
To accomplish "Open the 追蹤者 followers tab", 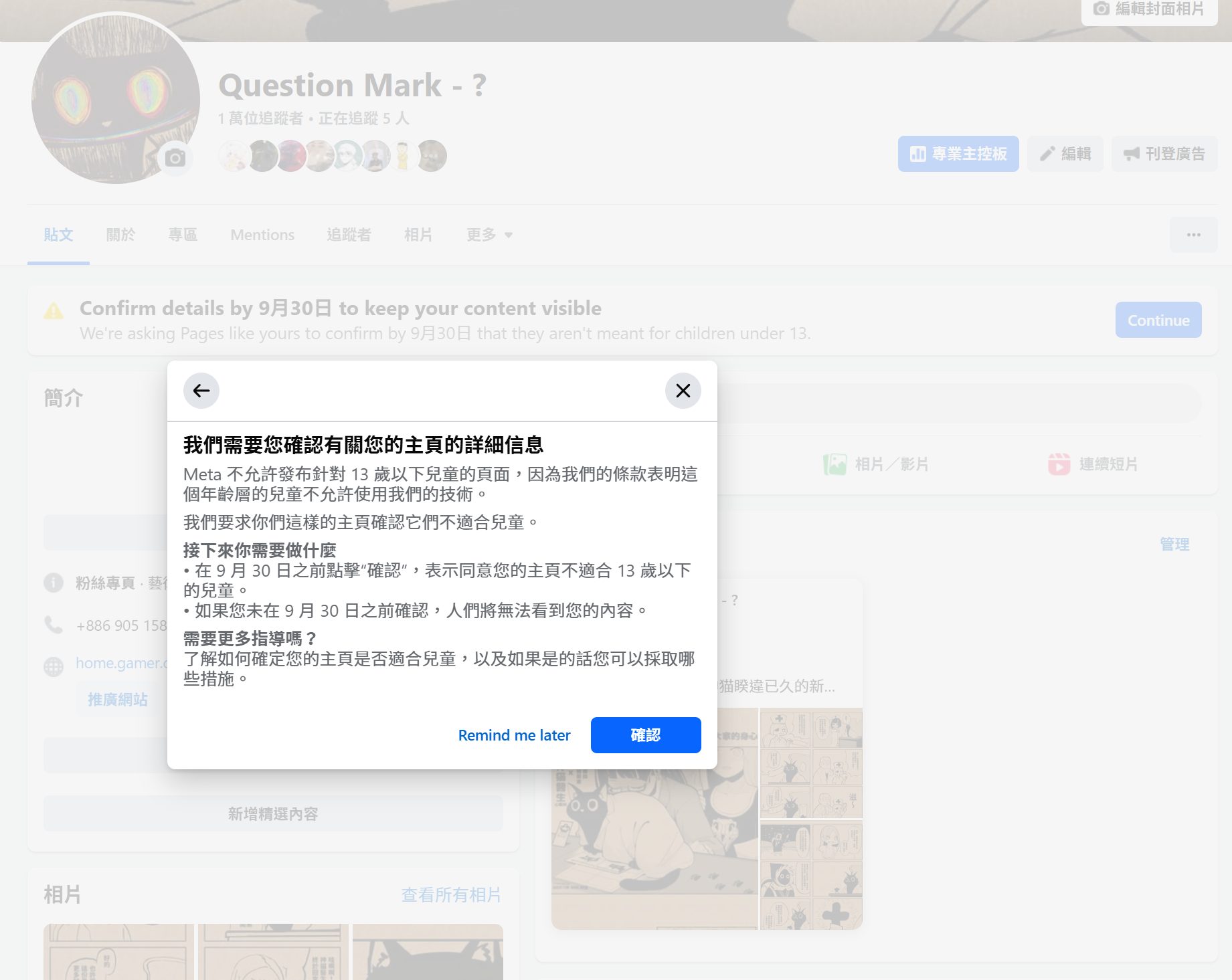I will [x=349, y=235].
